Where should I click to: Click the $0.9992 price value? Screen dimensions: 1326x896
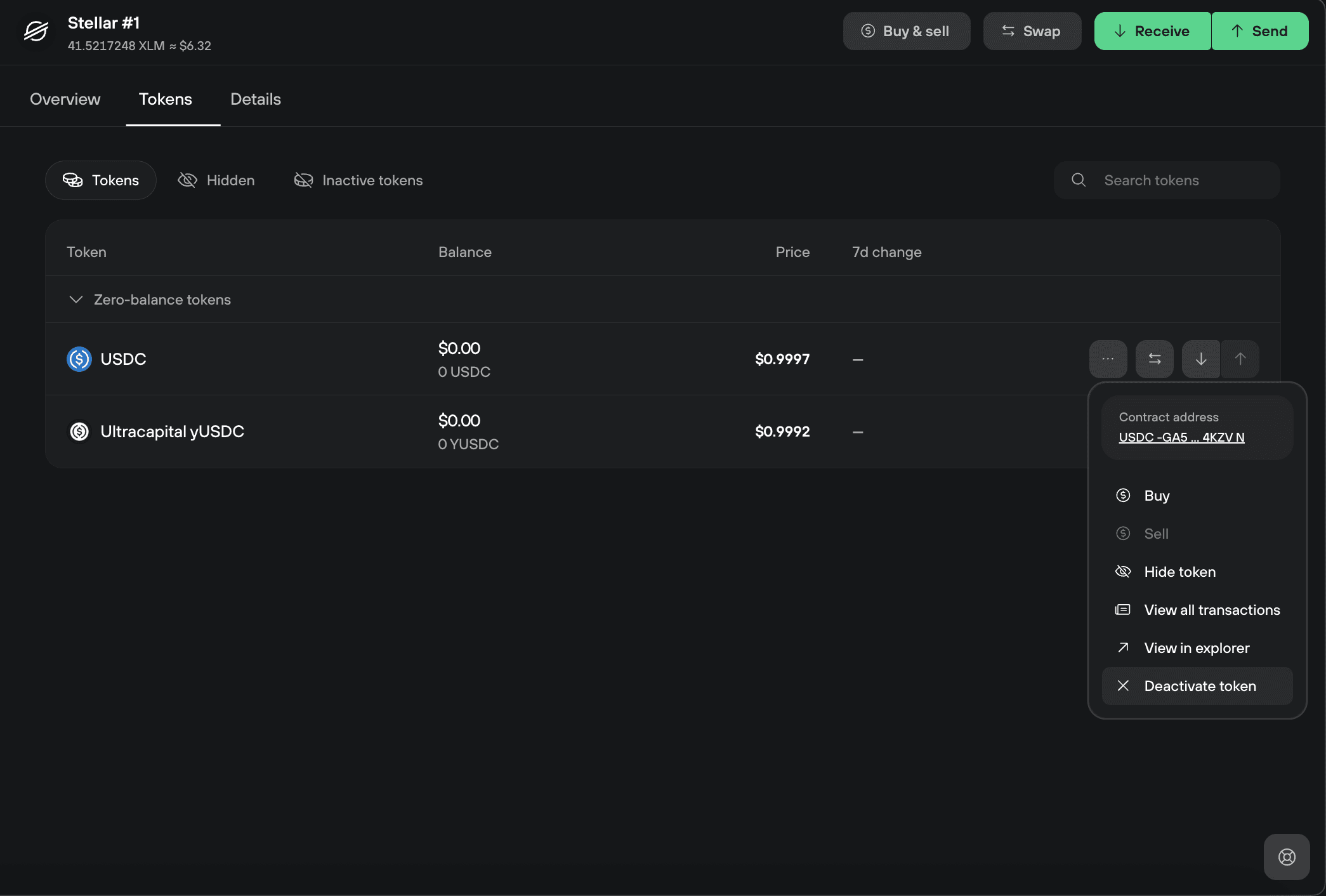[782, 432]
